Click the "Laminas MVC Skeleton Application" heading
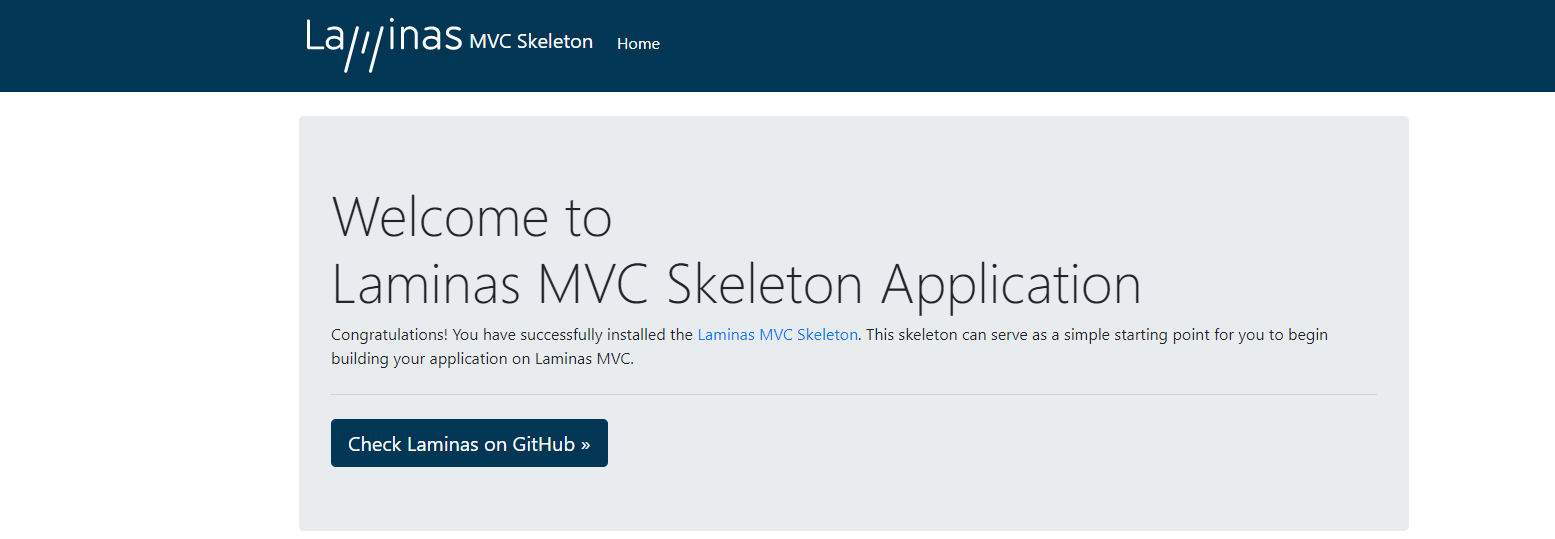 tap(736, 284)
